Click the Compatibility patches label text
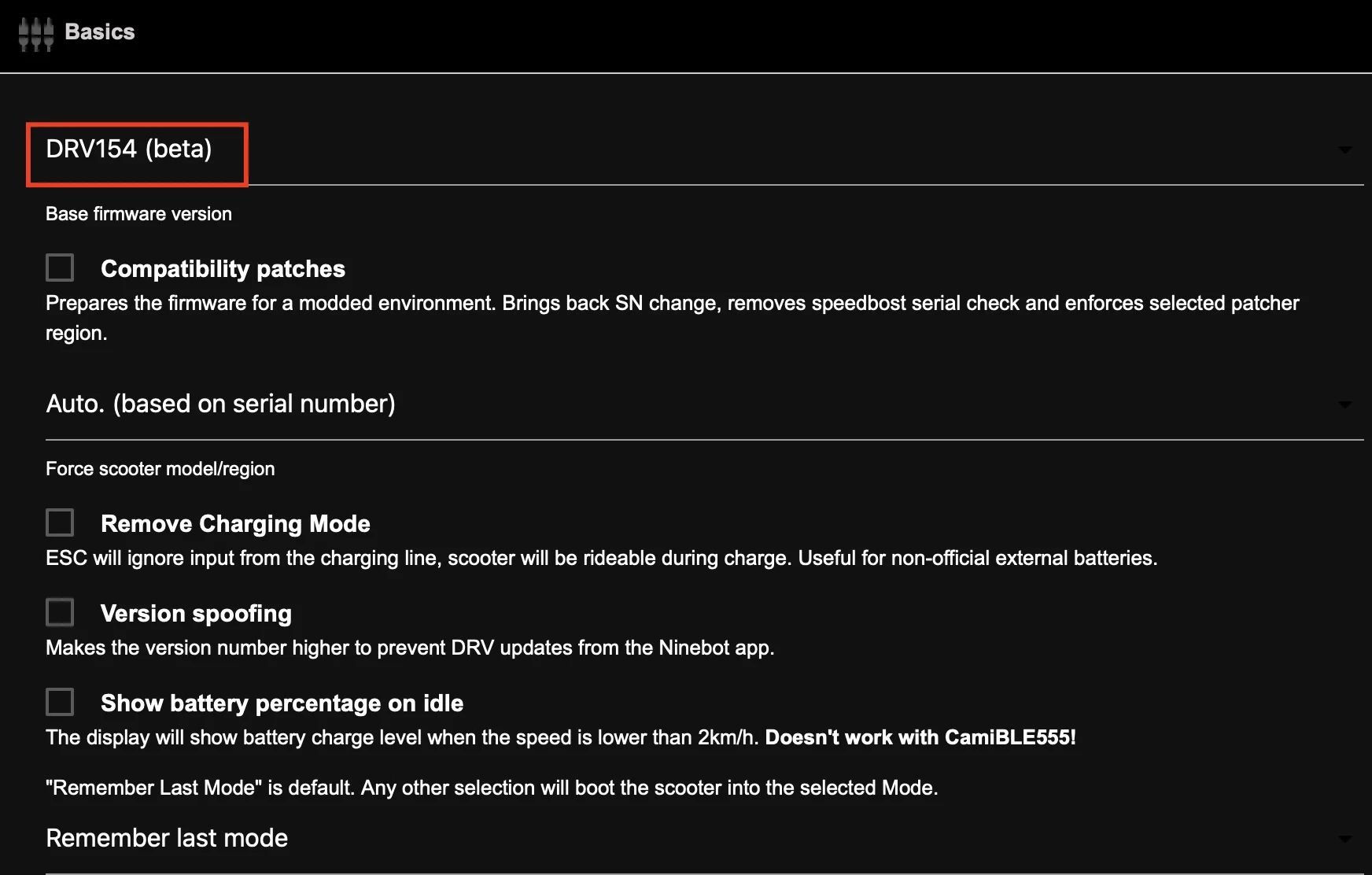 click(x=223, y=268)
